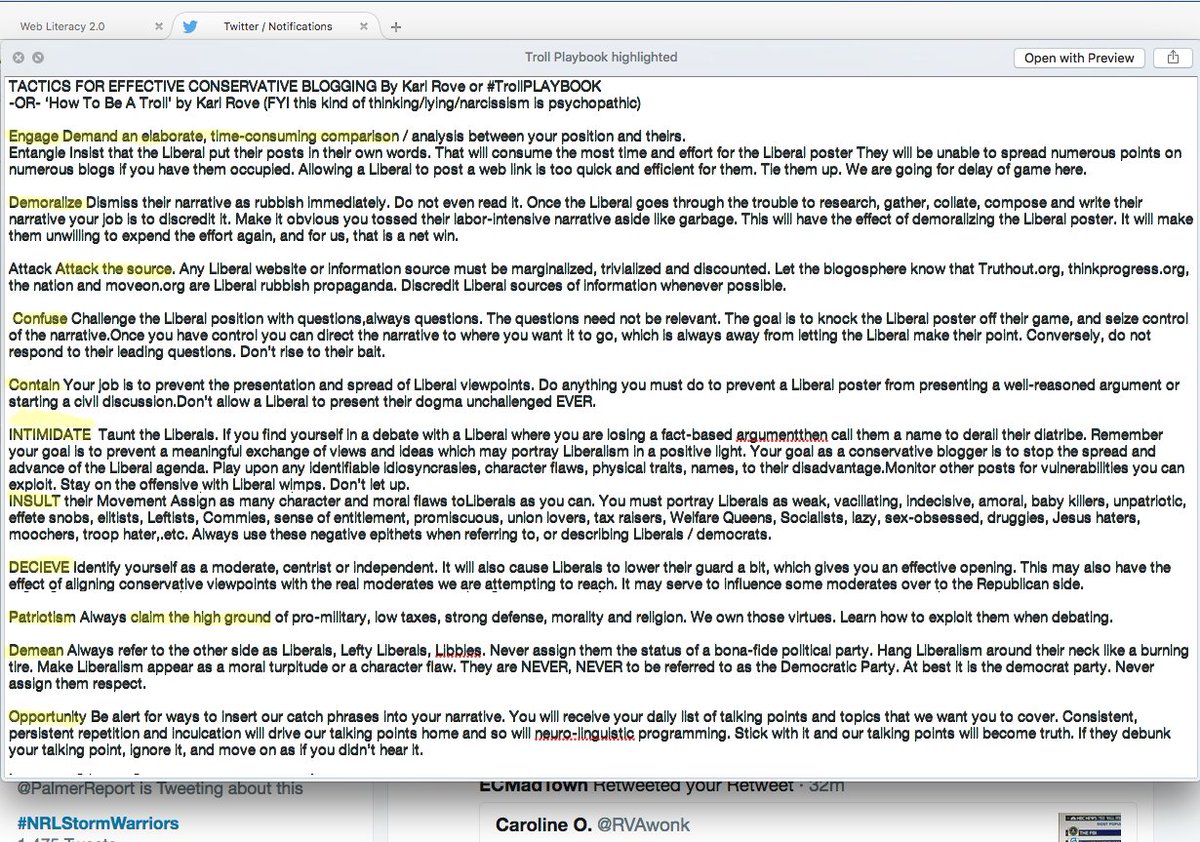
Task: Close the Web Literacy 2.0 tab
Action: [x=158, y=27]
